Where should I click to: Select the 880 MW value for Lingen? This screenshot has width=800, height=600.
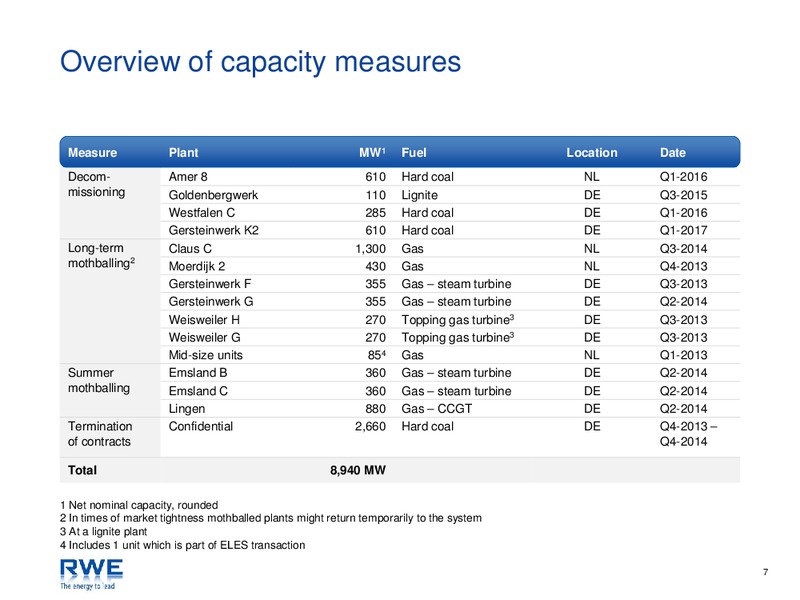point(376,409)
